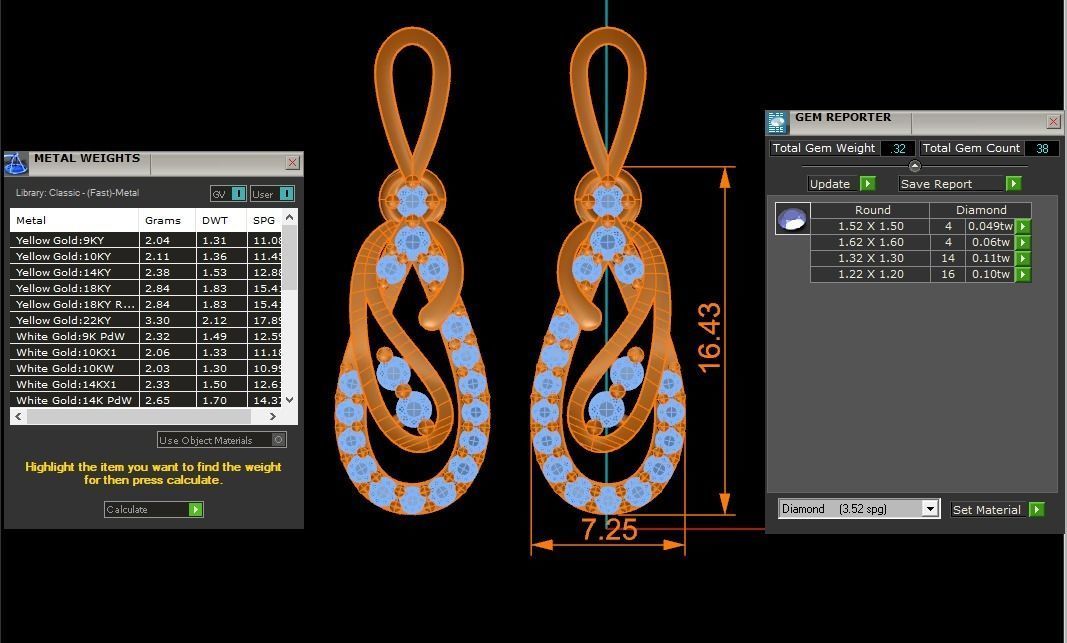This screenshot has height=643, width=1067.
Task: Select the Yellow Gold:9KY row
Action: coord(146,240)
